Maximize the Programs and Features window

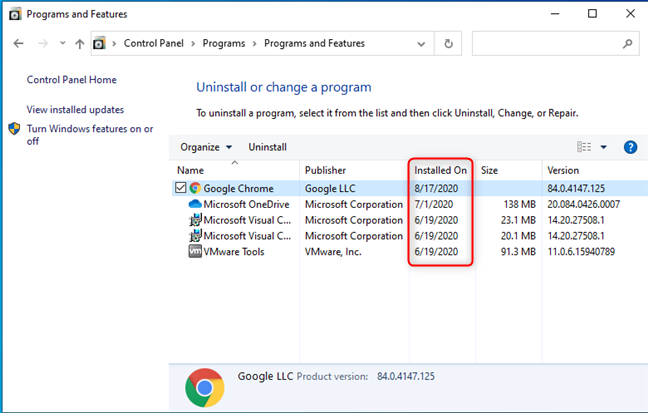point(592,14)
